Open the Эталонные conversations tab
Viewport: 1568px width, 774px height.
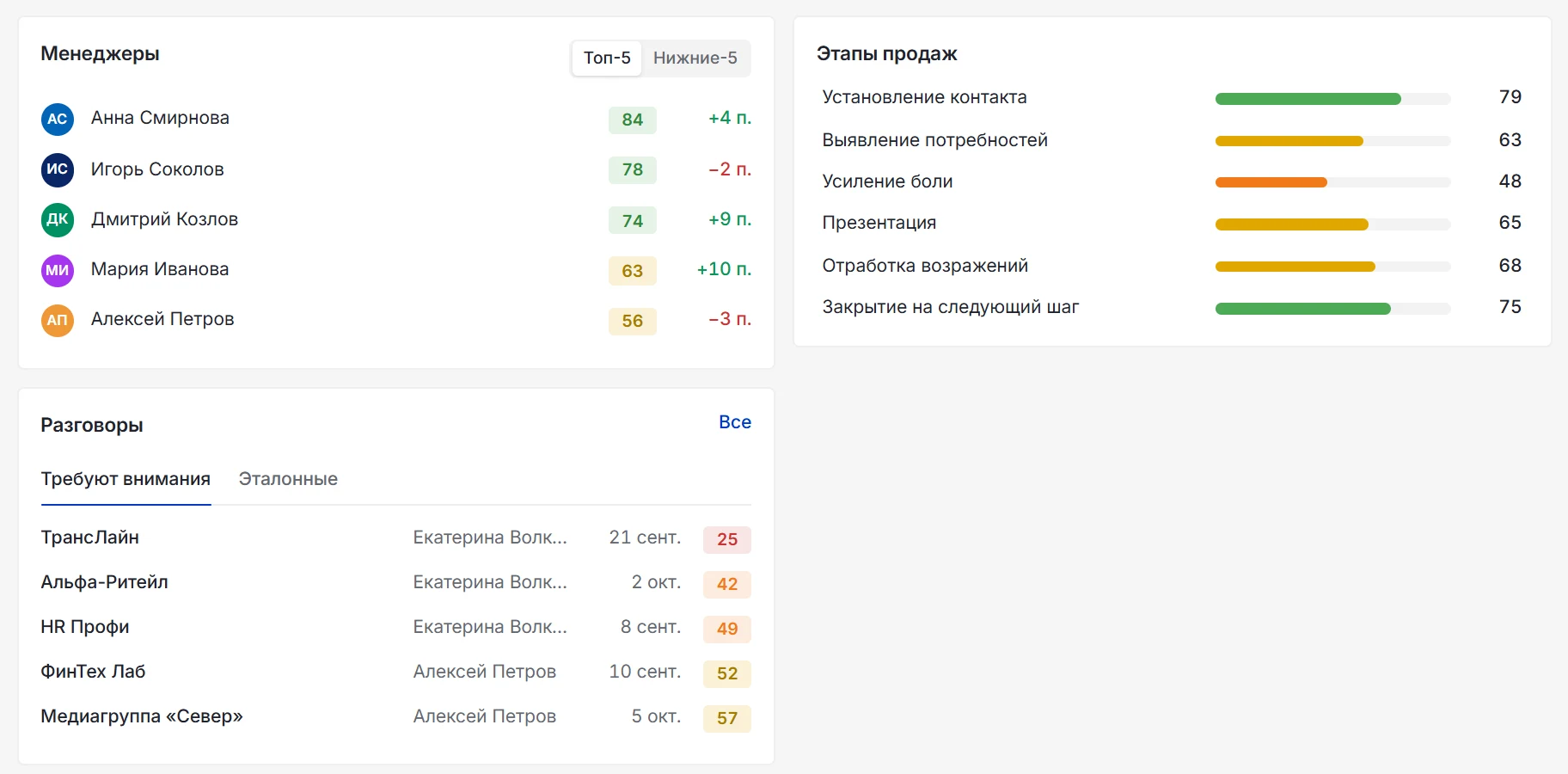[x=288, y=479]
